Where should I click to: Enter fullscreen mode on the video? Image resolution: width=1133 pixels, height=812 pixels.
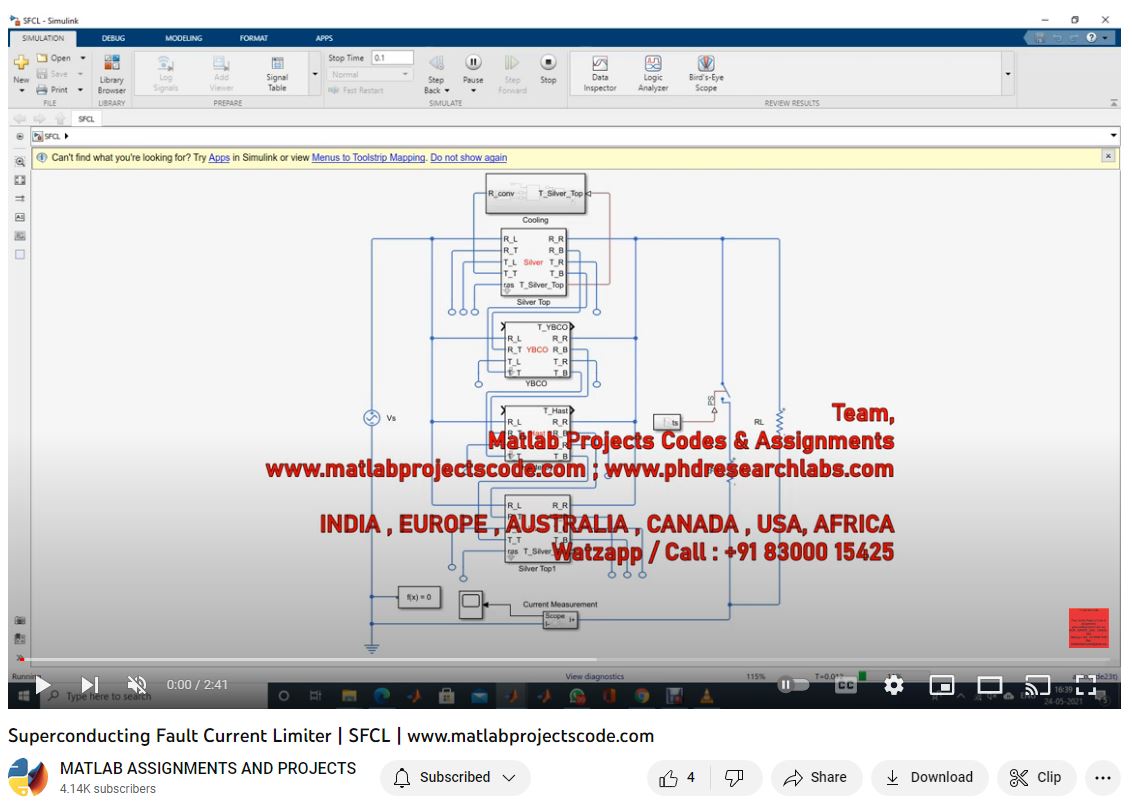1086,685
